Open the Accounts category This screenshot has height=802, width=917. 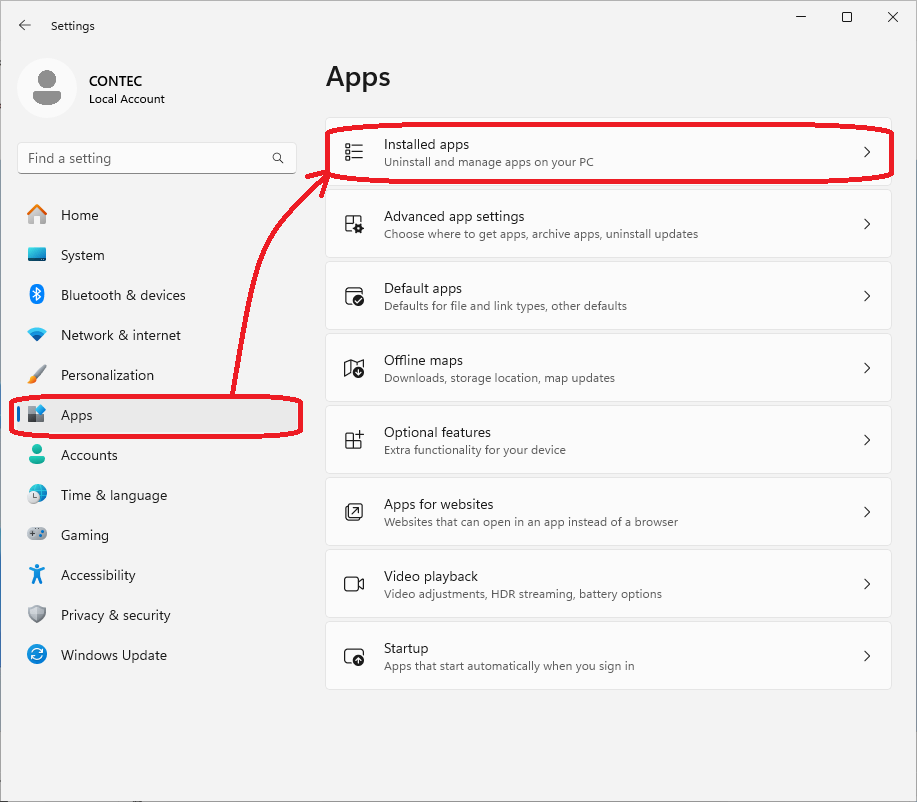[89, 455]
